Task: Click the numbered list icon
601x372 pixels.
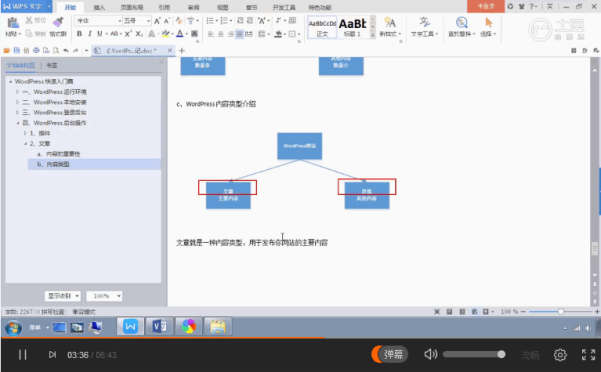Action: point(224,21)
